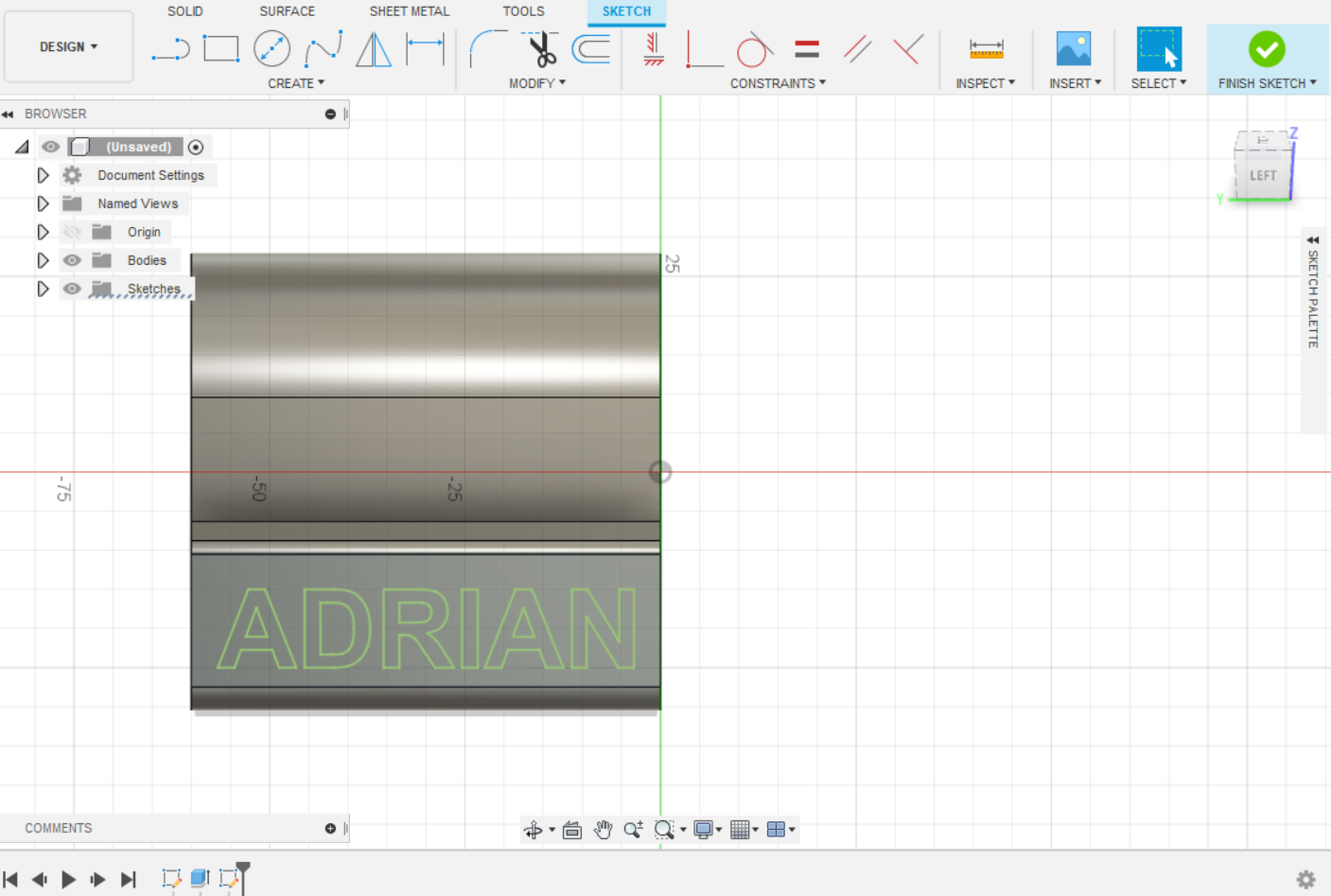Switch to the TOOLS tab
Image resolution: width=1331 pixels, height=896 pixels.
[523, 11]
